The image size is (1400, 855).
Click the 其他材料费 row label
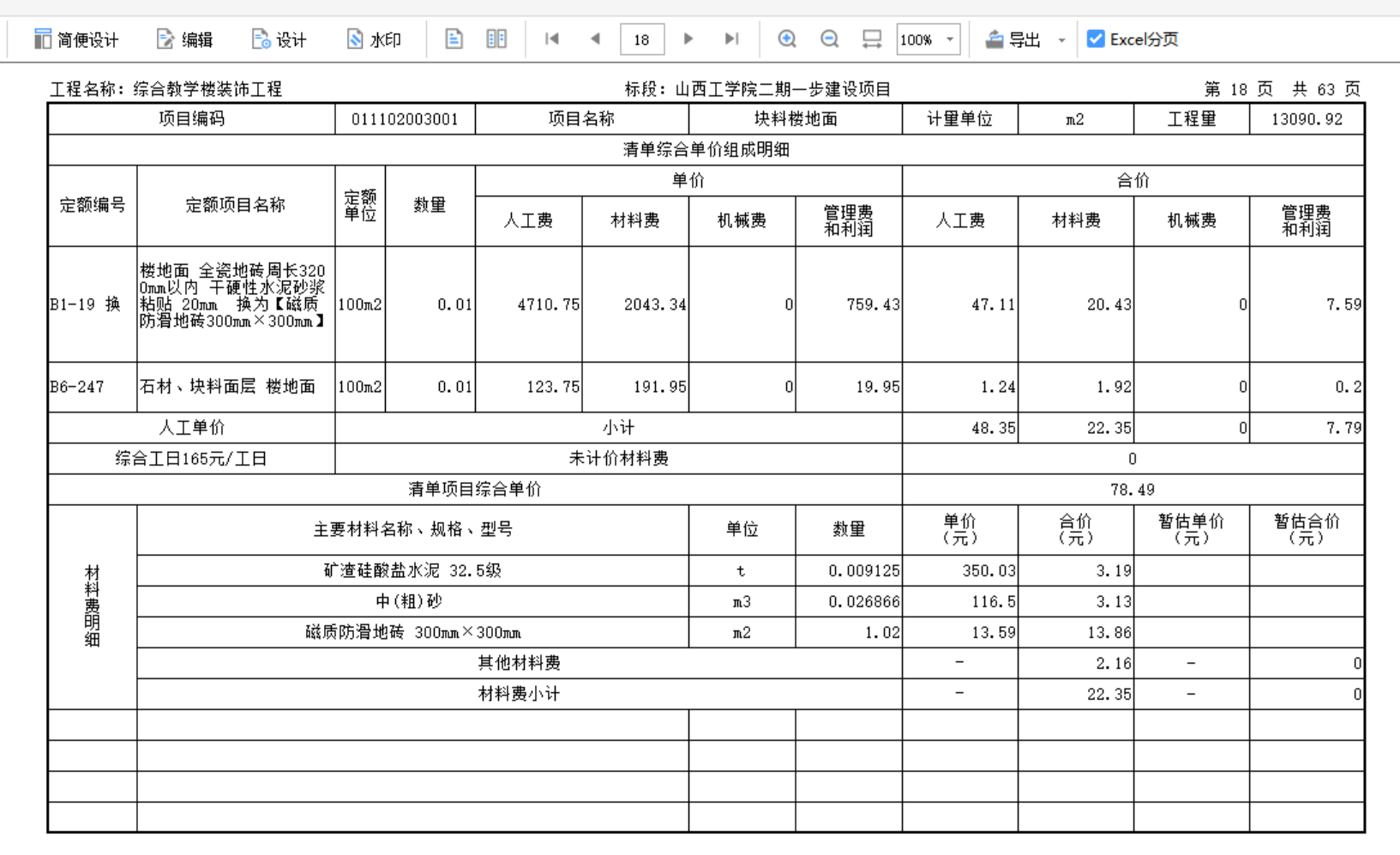519,663
